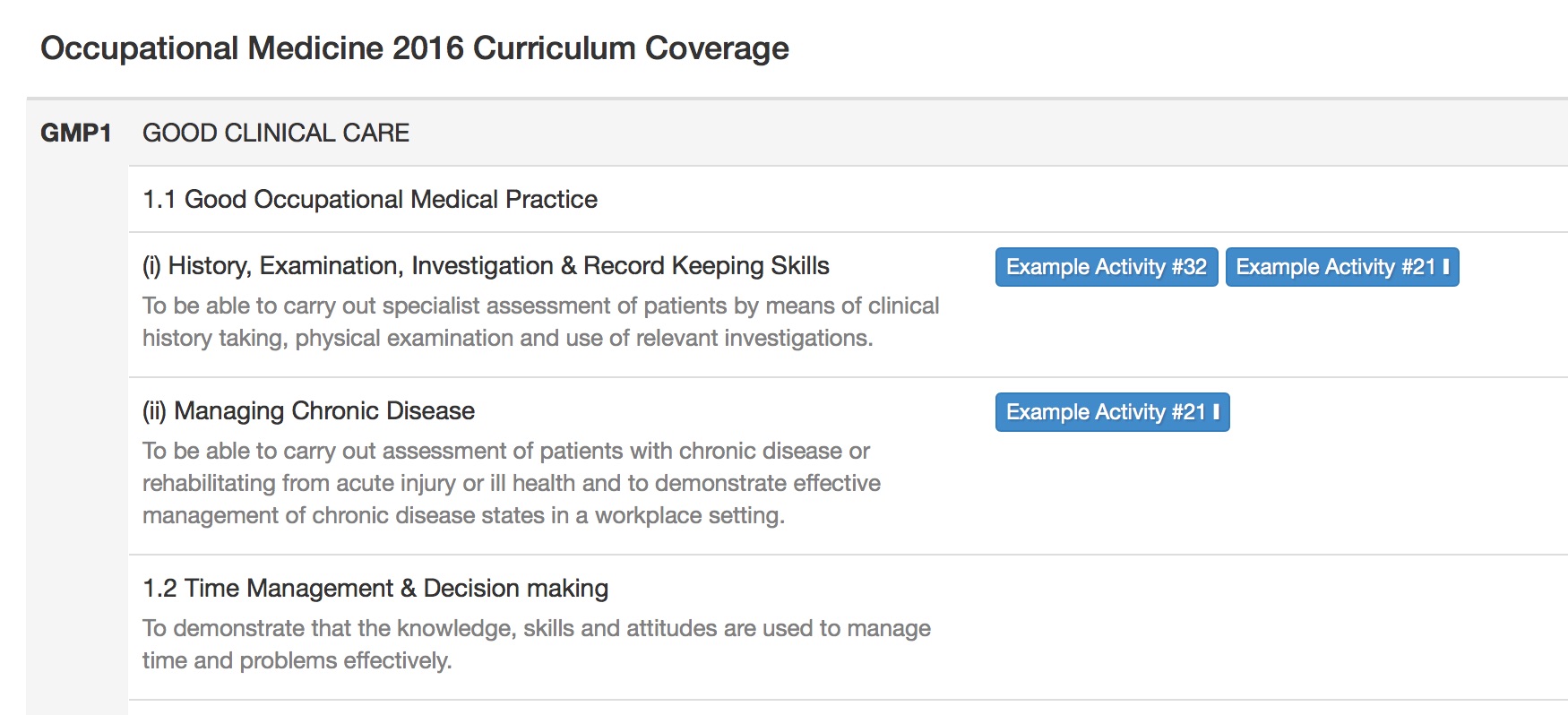Click bar icon on #21 in History row

(1445, 267)
